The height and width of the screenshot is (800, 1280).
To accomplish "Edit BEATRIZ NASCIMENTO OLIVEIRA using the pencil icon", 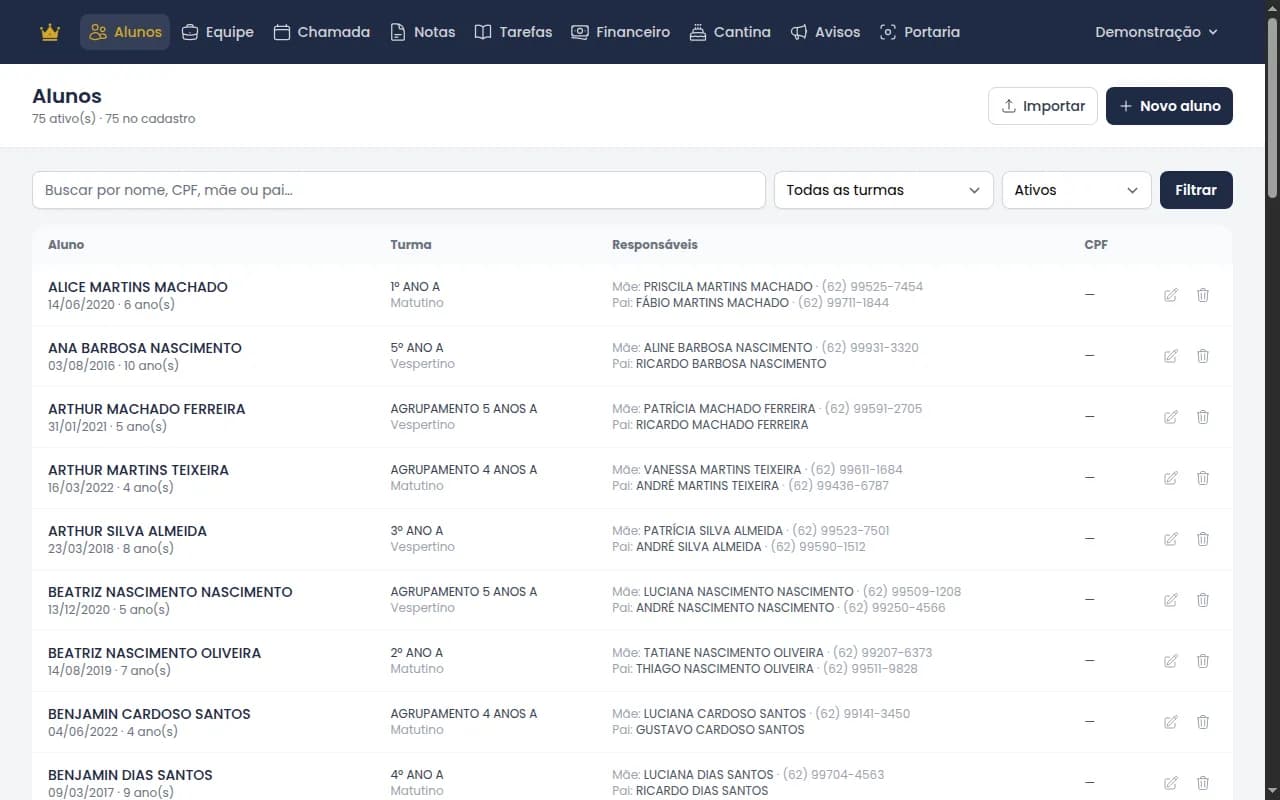I will tap(1171, 661).
